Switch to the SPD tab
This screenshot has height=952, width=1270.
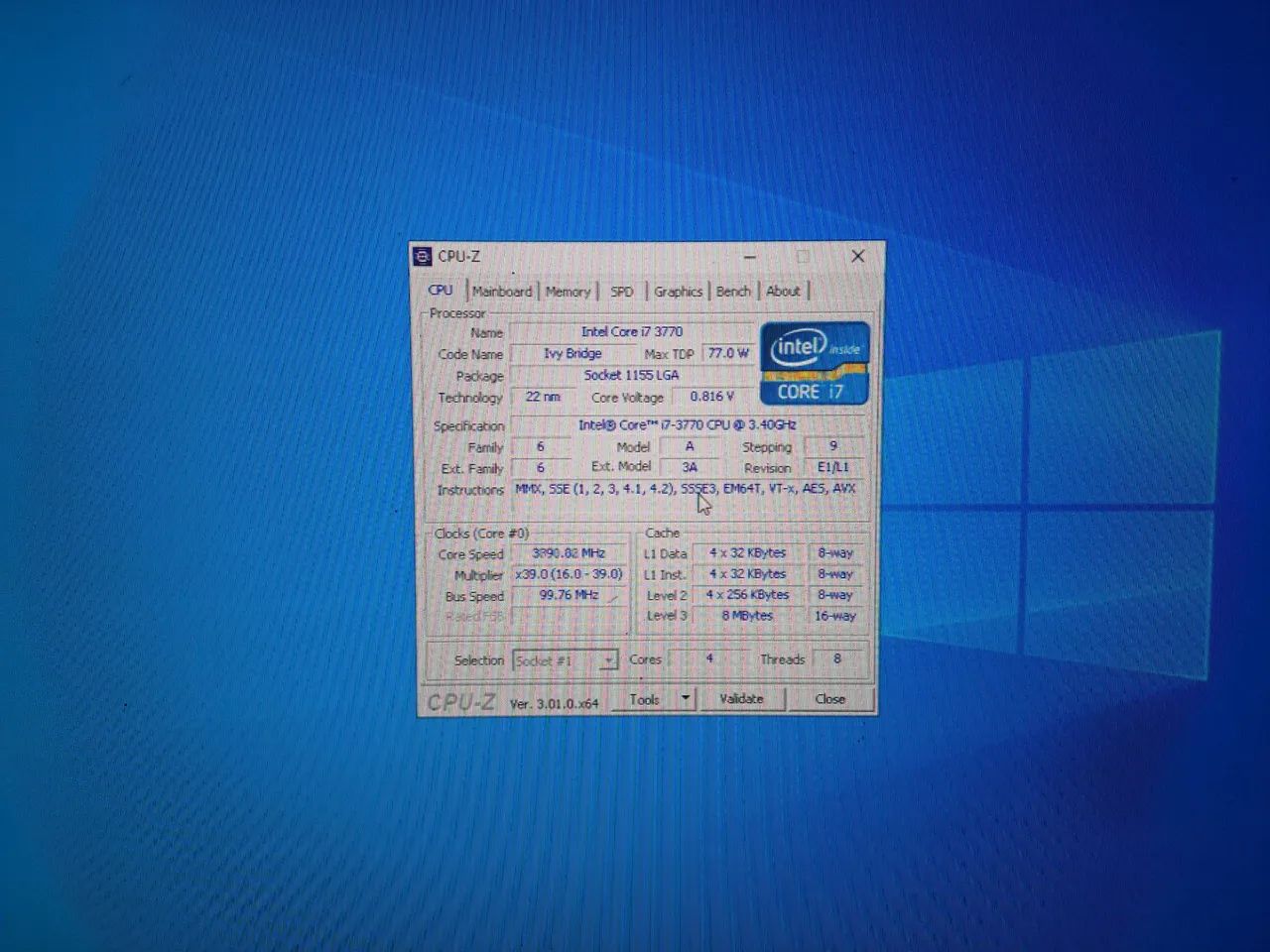tap(622, 292)
